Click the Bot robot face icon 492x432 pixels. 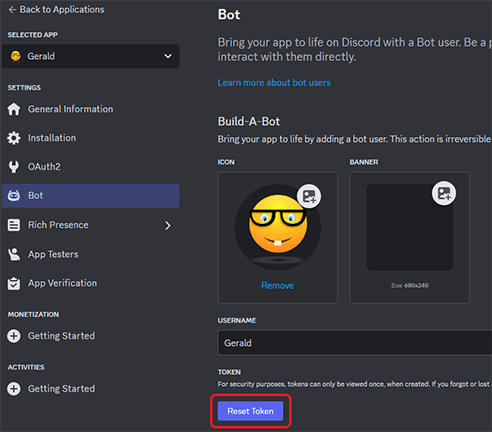pyautogui.click(x=14, y=196)
